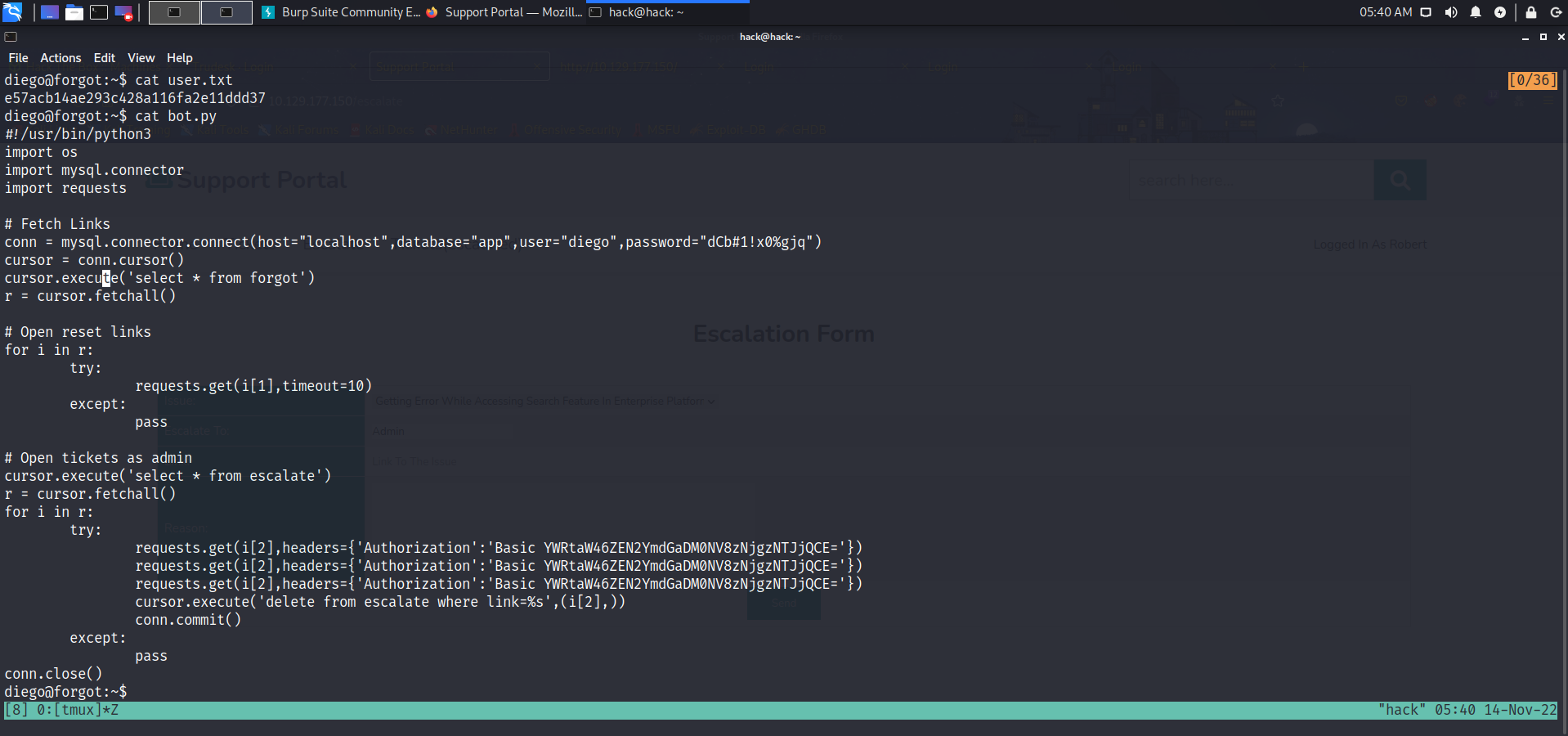Click the '# Open tickets as admin' comment
The width and height of the screenshot is (1568, 736).
coord(98,458)
